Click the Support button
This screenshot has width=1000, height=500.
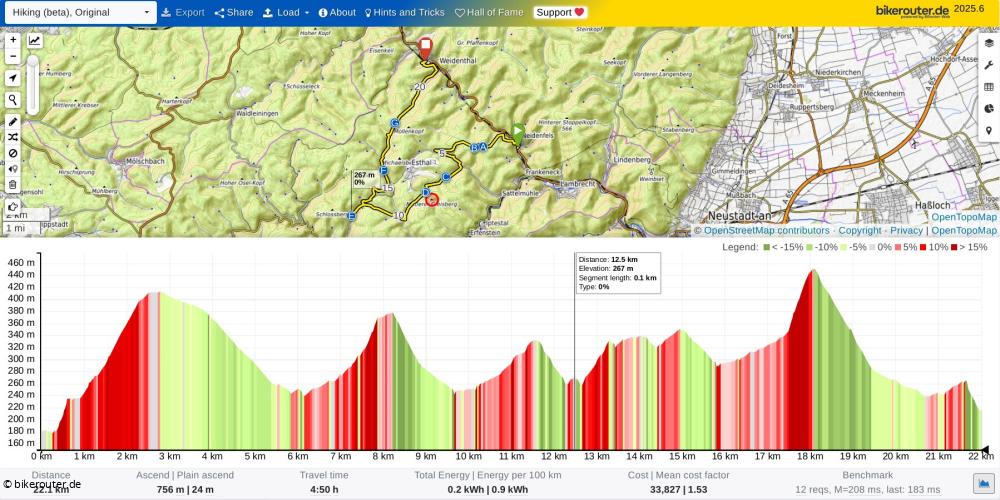pyautogui.click(x=560, y=13)
